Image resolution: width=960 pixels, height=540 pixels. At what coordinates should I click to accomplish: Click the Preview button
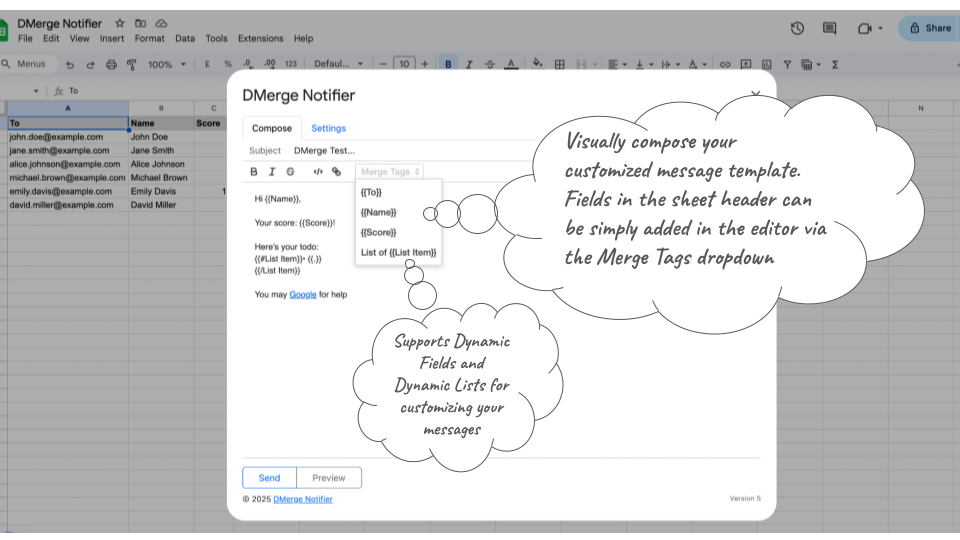coord(329,478)
